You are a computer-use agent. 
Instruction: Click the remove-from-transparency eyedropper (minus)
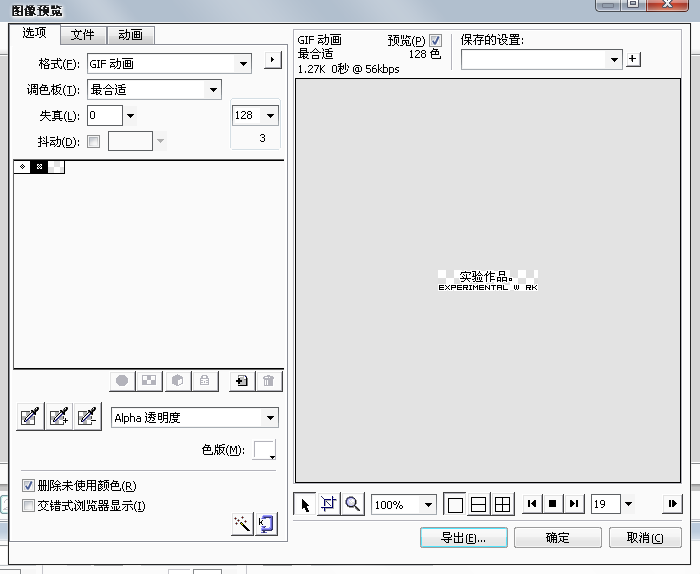click(x=88, y=417)
